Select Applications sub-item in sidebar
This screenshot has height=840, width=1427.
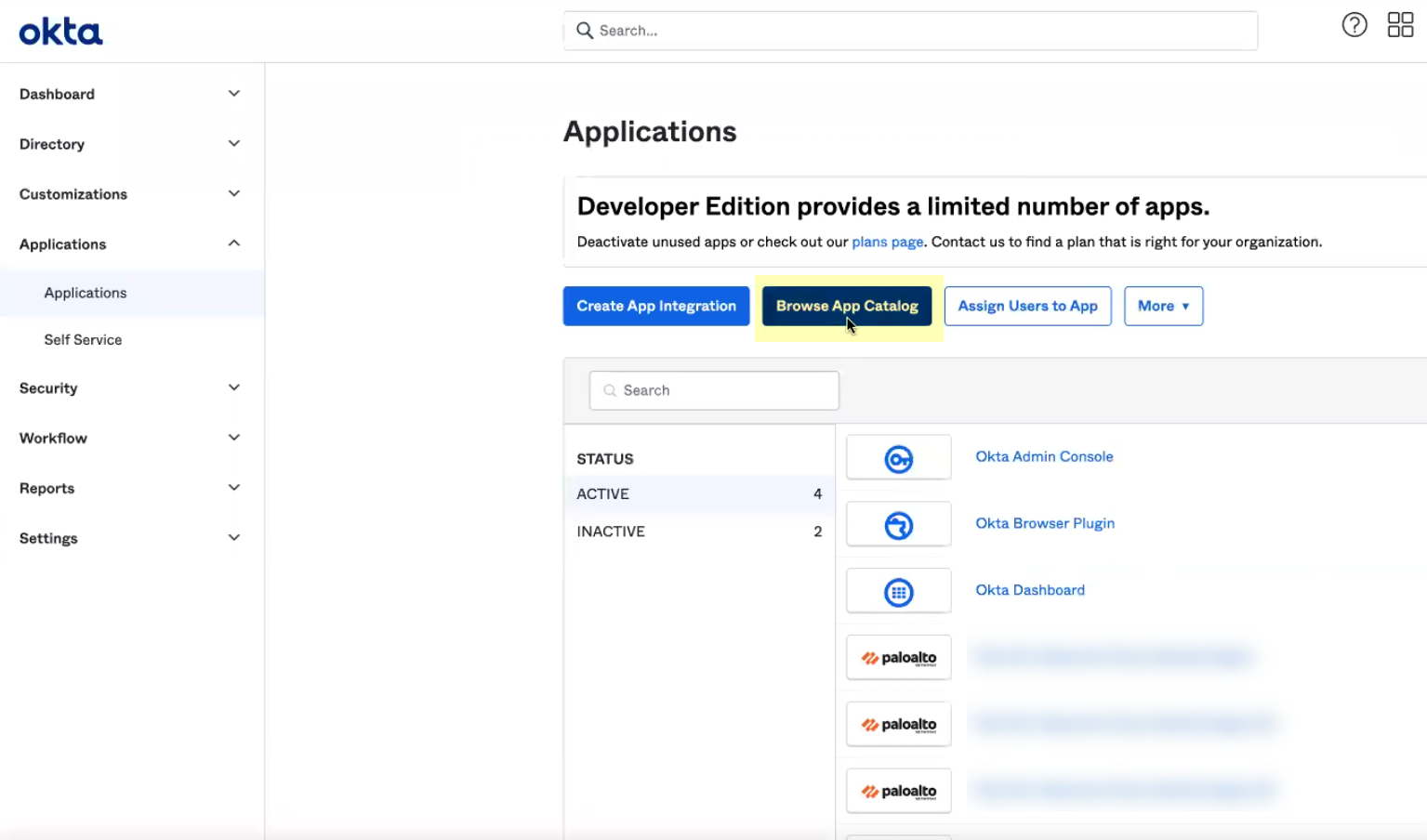pyautogui.click(x=86, y=293)
